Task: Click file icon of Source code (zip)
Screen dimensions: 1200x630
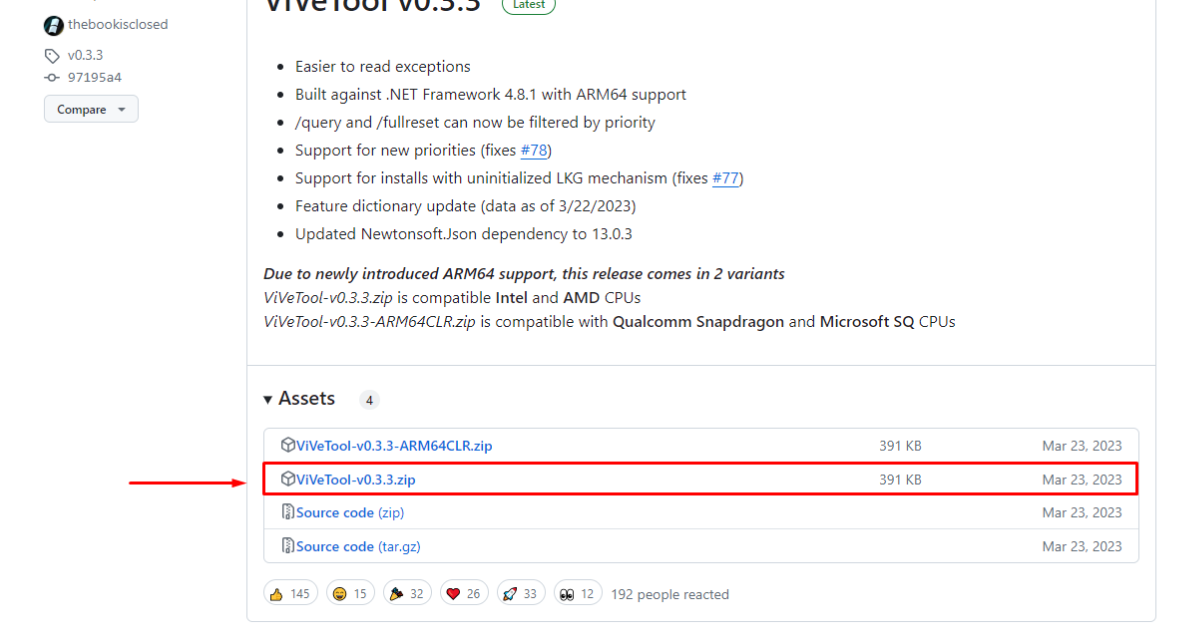Action: (x=288, y=512)
